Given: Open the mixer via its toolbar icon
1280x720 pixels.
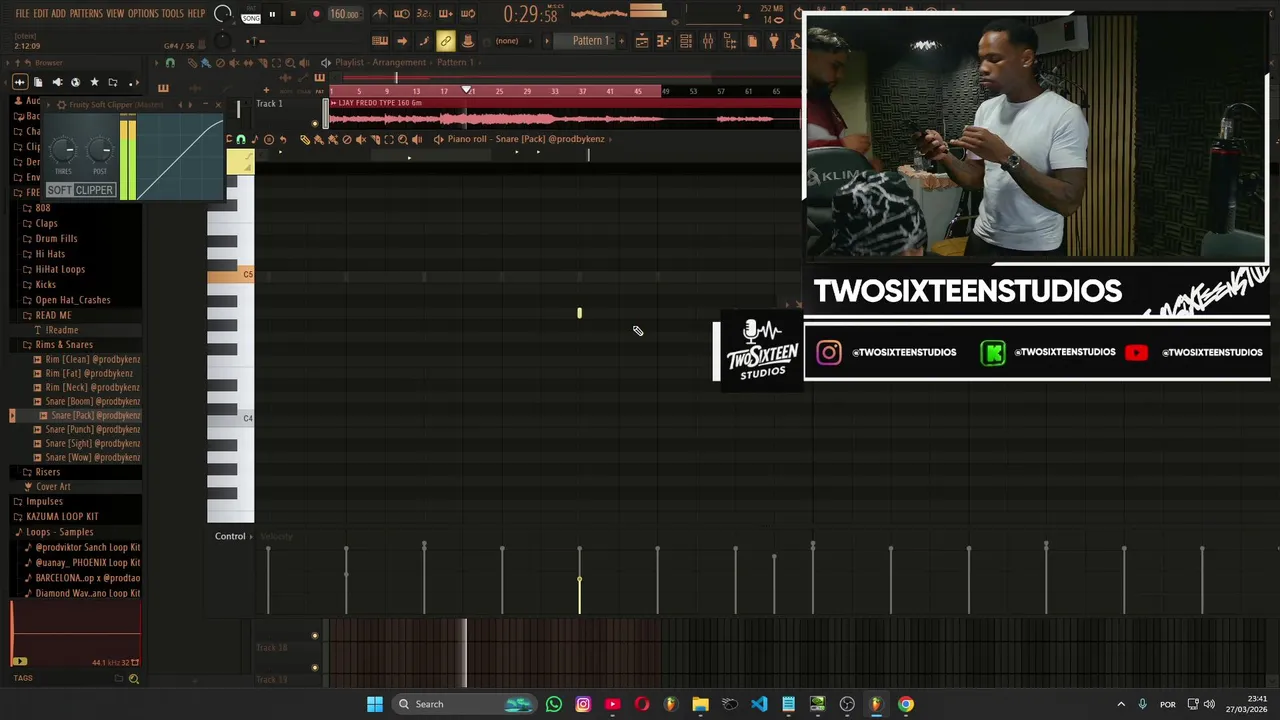Looking at the screenshot, I should [x=708, y=41].
